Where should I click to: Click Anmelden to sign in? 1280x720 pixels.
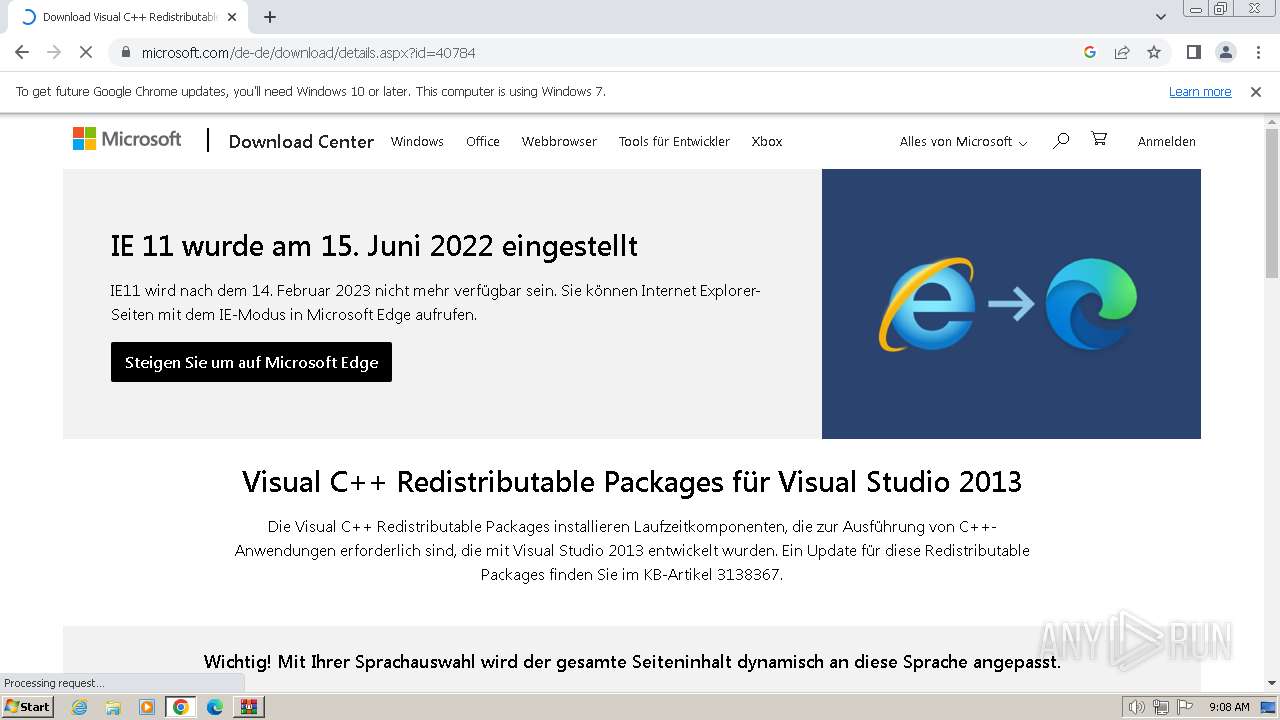point(1167,141)
